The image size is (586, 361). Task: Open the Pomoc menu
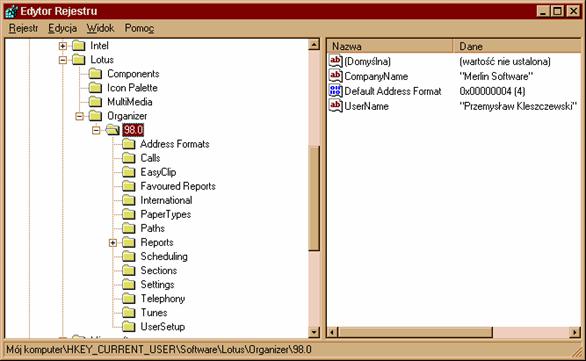(139, 28)
